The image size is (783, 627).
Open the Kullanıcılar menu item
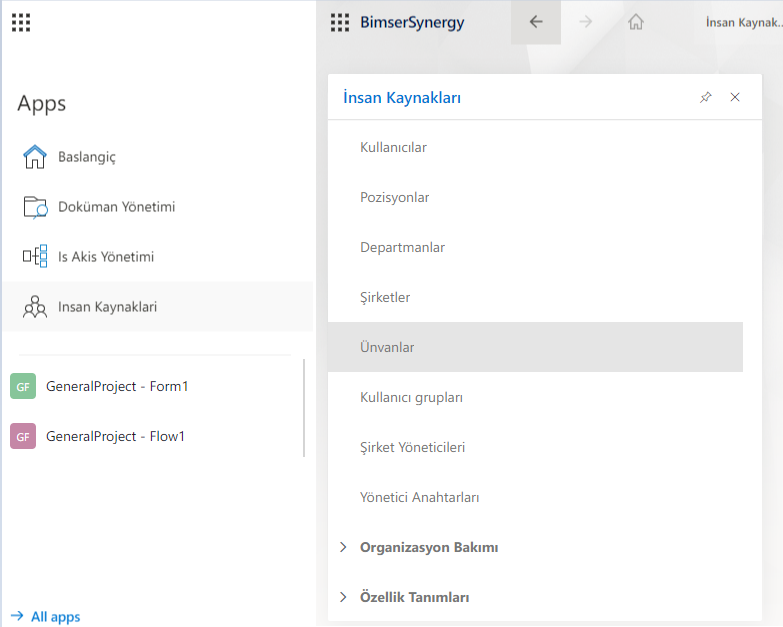click(393, 147)
